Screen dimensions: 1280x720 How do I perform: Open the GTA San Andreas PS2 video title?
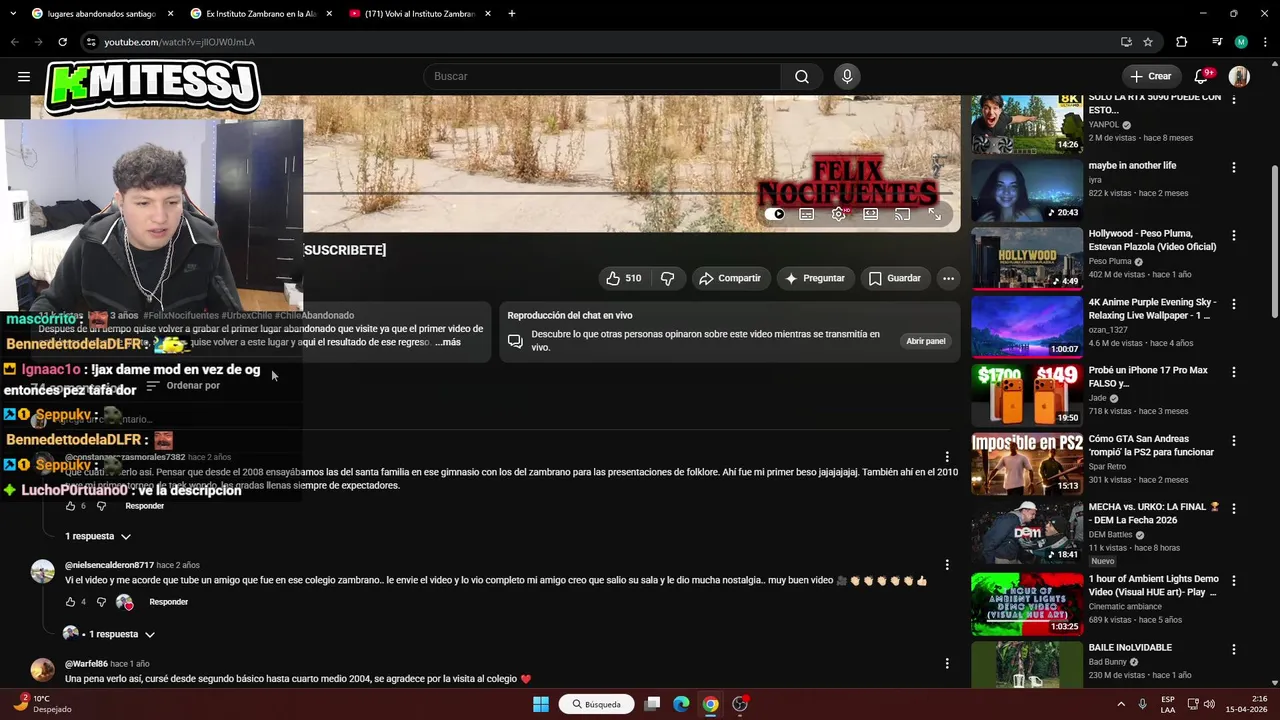coord(1151,445)
